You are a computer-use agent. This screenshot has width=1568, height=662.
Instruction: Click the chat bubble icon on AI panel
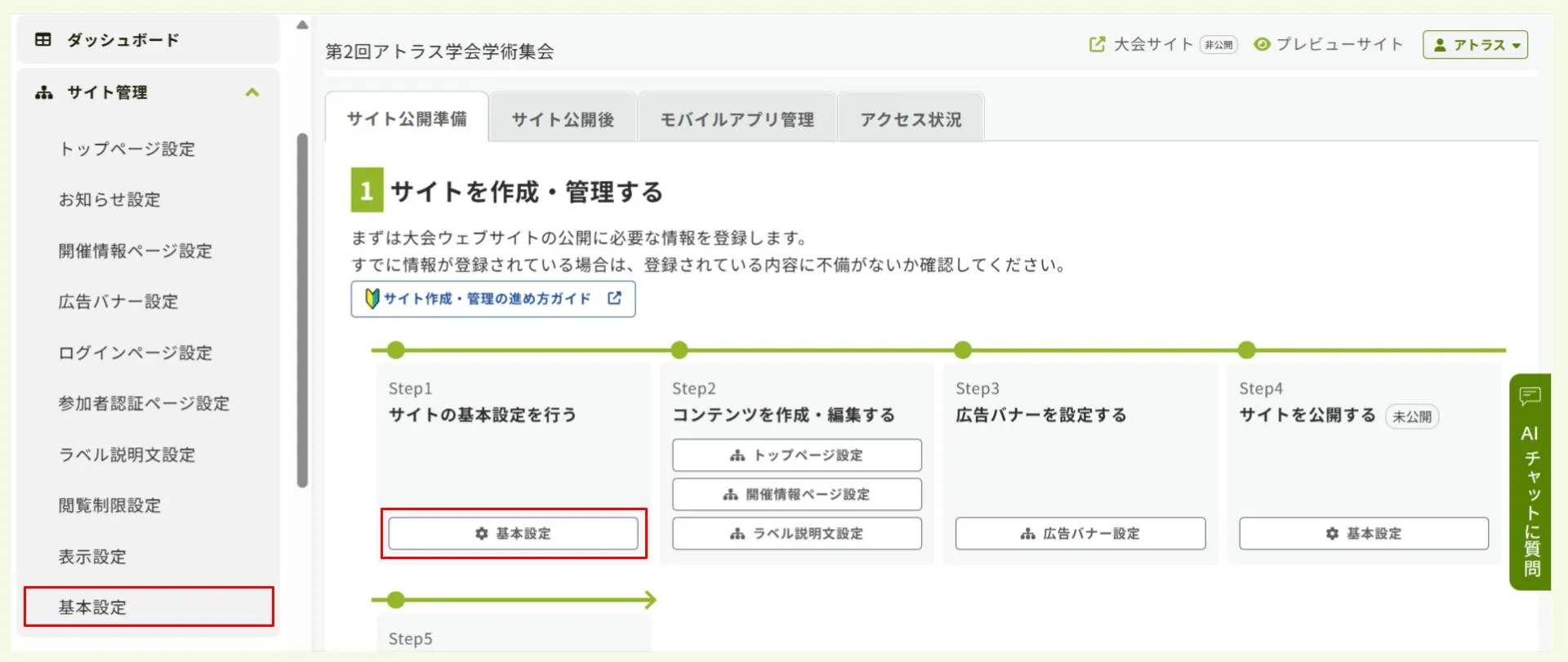(x=1530, y=397)
